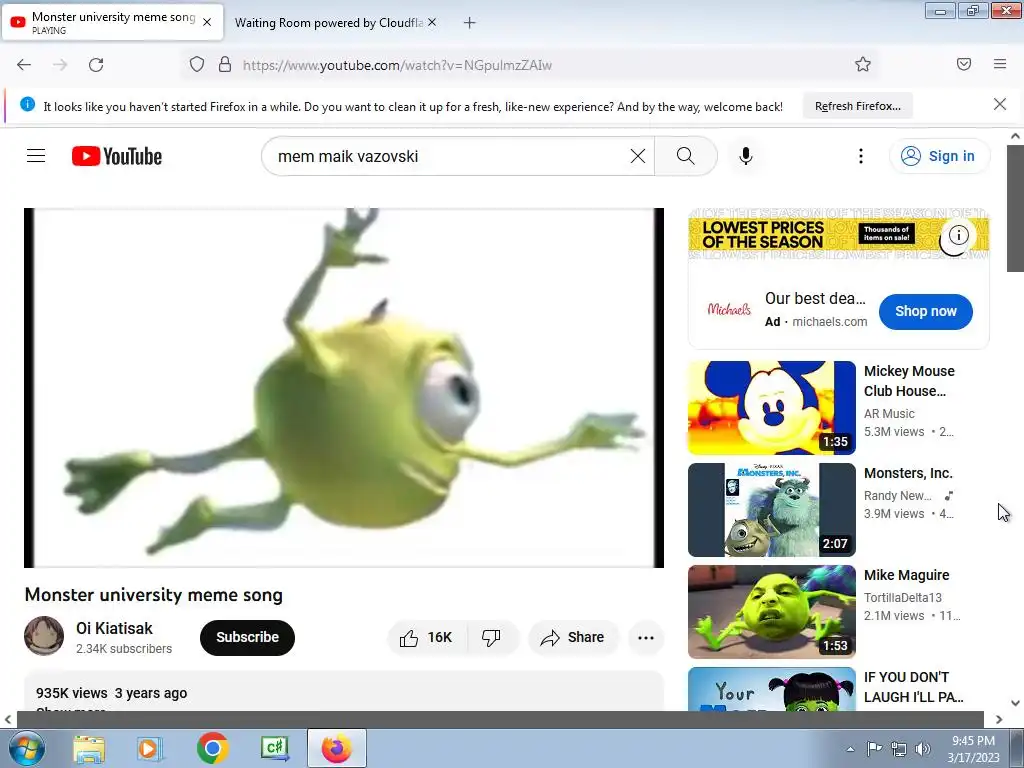Click the TortillaDelta13 channel name
1024x768 pixels.
pyautogui.click(x=903, y=598)
